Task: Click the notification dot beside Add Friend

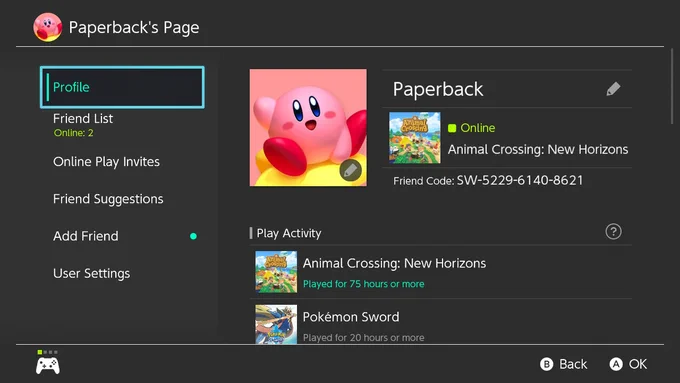Action: [193, 236]
